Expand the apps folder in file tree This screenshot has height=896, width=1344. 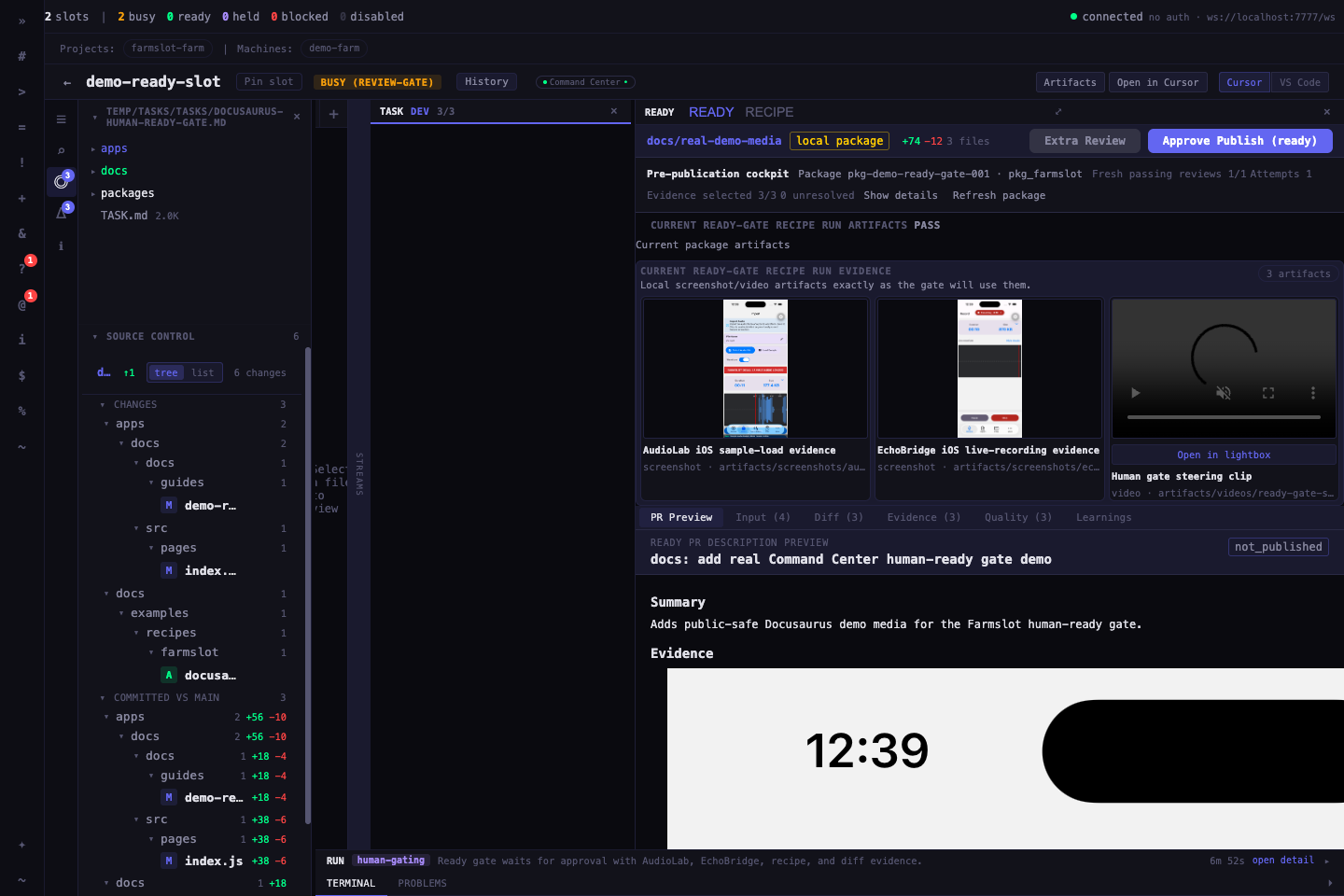[114, 148]
